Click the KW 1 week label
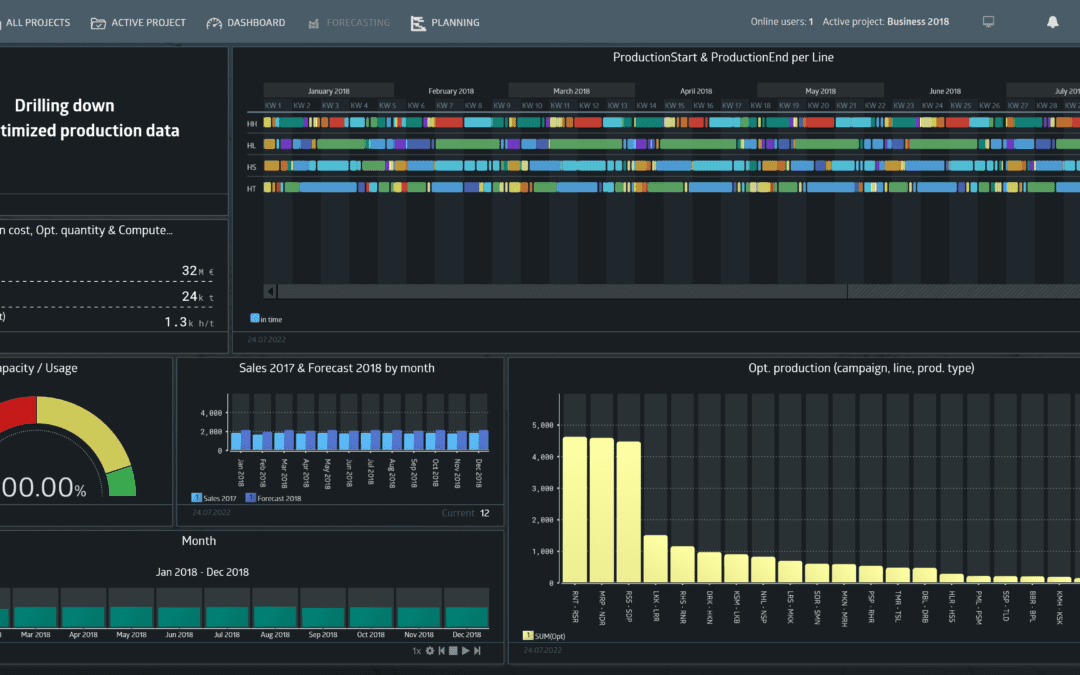The image size is (1080, 675). coord(273,105)
